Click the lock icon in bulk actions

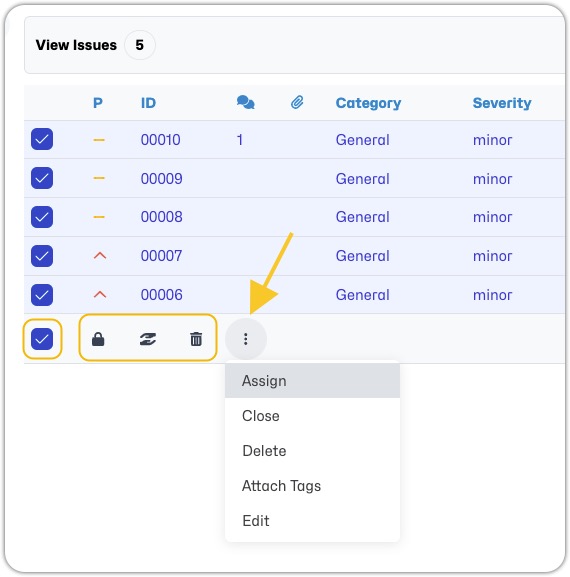coord(98,339)
